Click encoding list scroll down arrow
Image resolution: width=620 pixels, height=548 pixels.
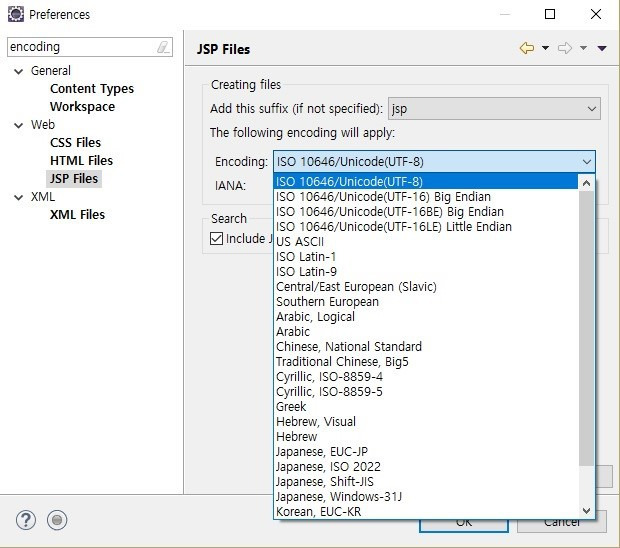[x=586, y=510]
